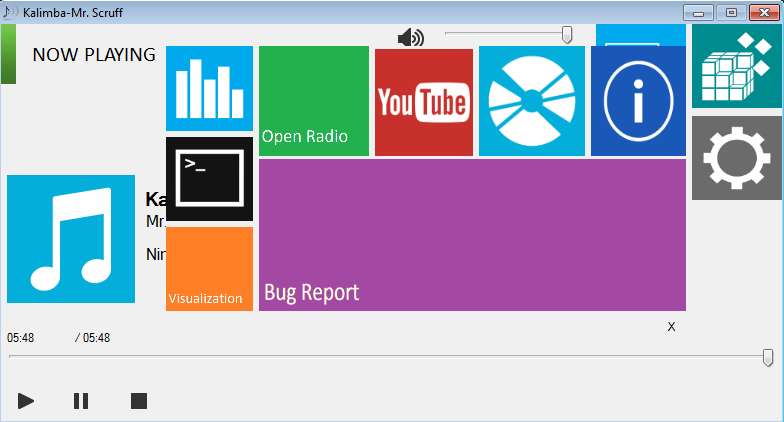The width and height of the screenshot is (784, 422).
Task: Click the teal registry cubes tile
Action: (736, 66)
